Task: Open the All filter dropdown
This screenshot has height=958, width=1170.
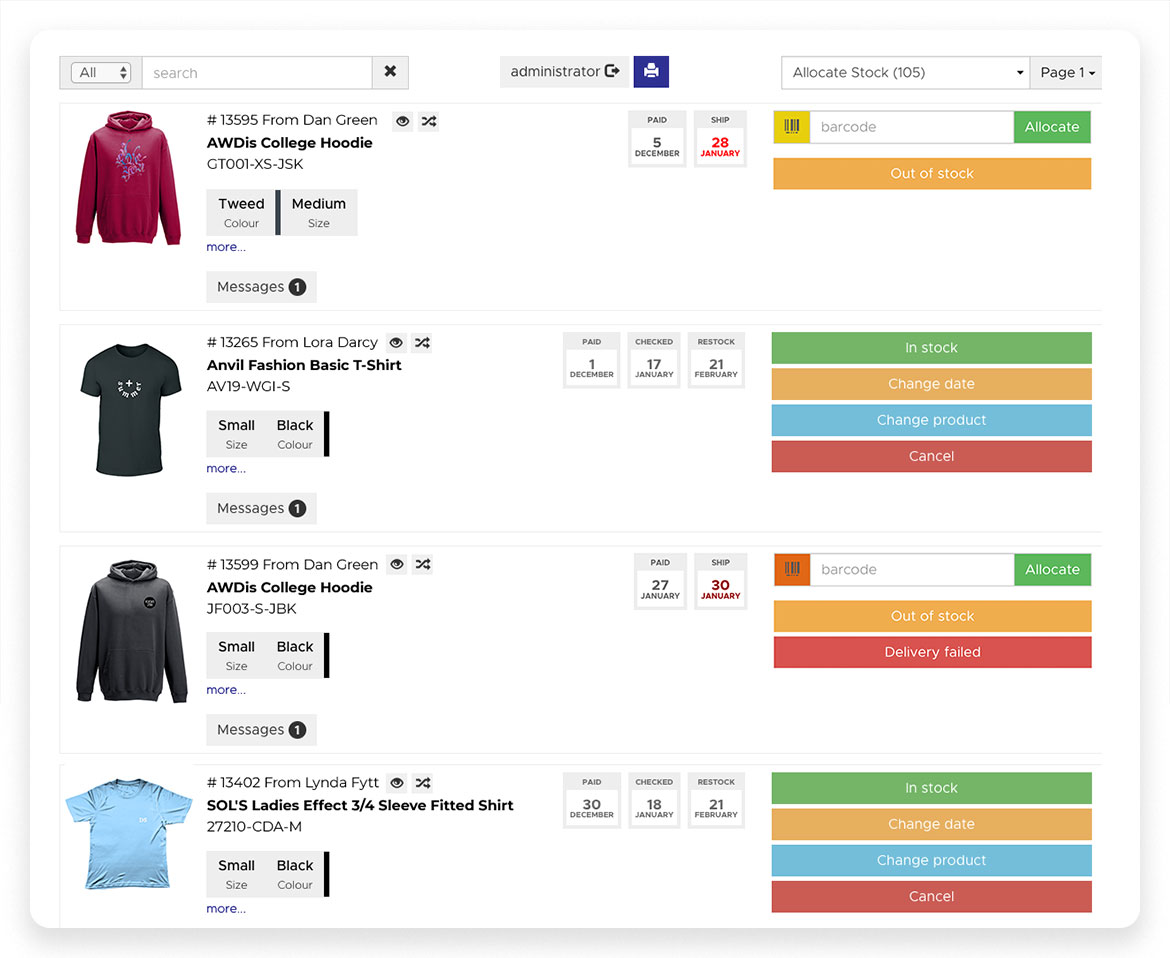Action: (x=101, y=73)
